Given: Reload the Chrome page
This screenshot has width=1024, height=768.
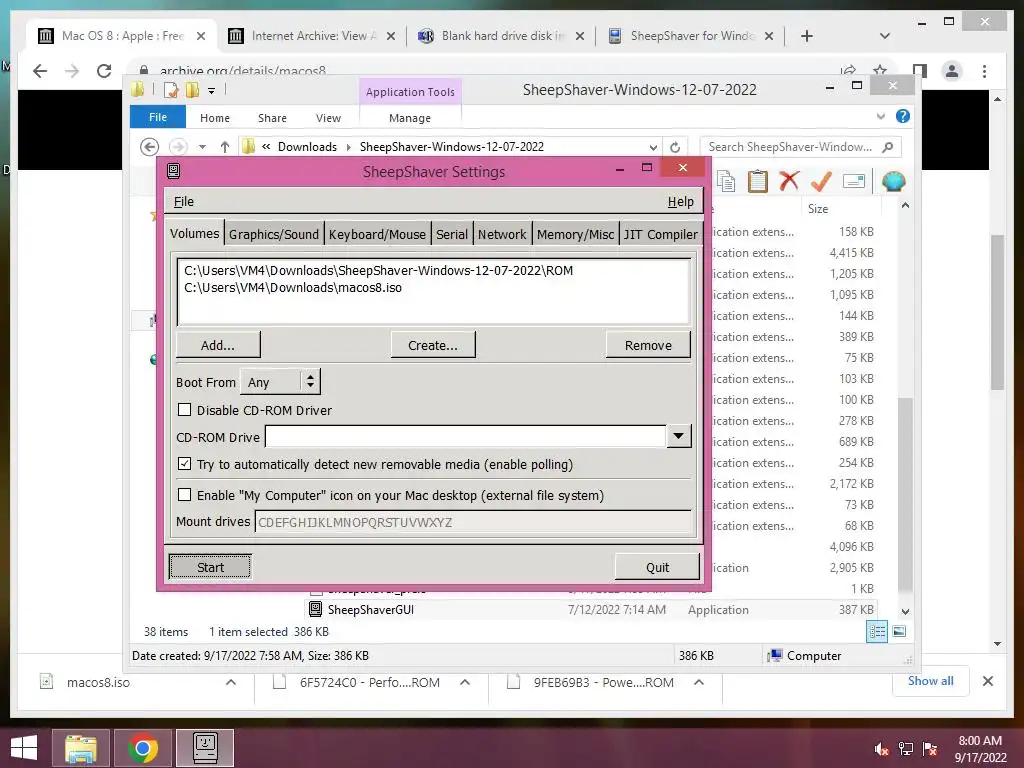Looking at the screenshot, I should pyautogui.click(x=104, y=71).
